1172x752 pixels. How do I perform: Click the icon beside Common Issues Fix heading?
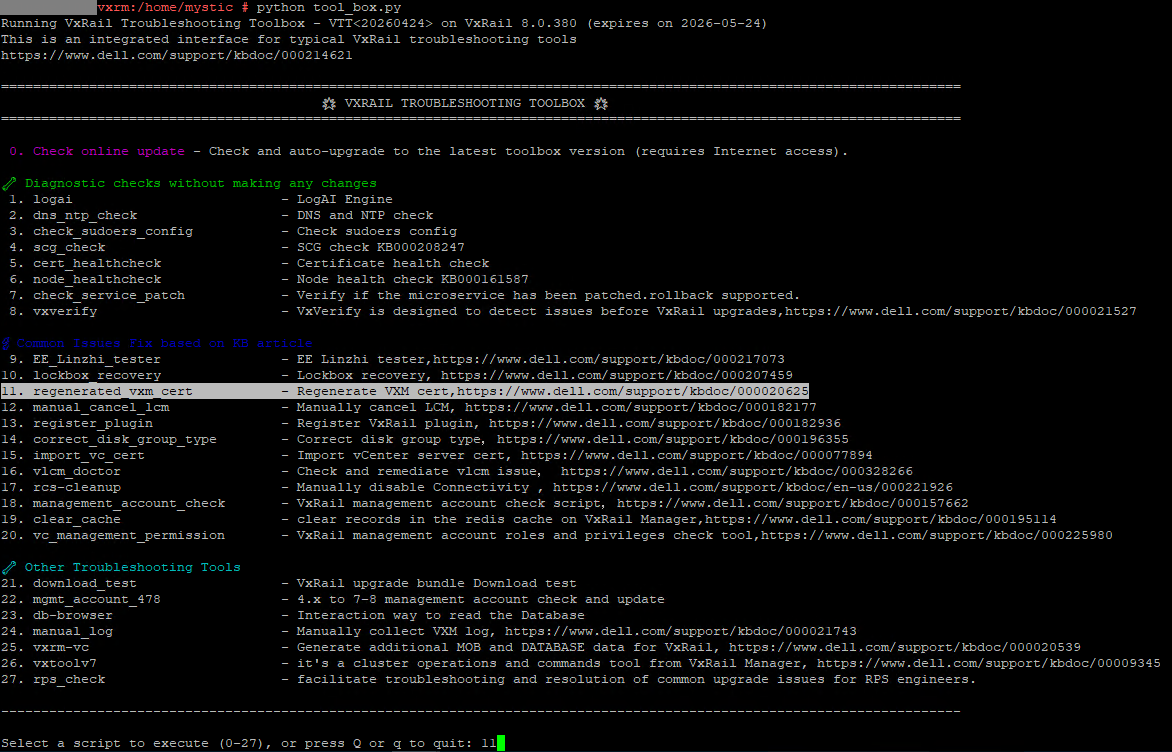point(5,343)
